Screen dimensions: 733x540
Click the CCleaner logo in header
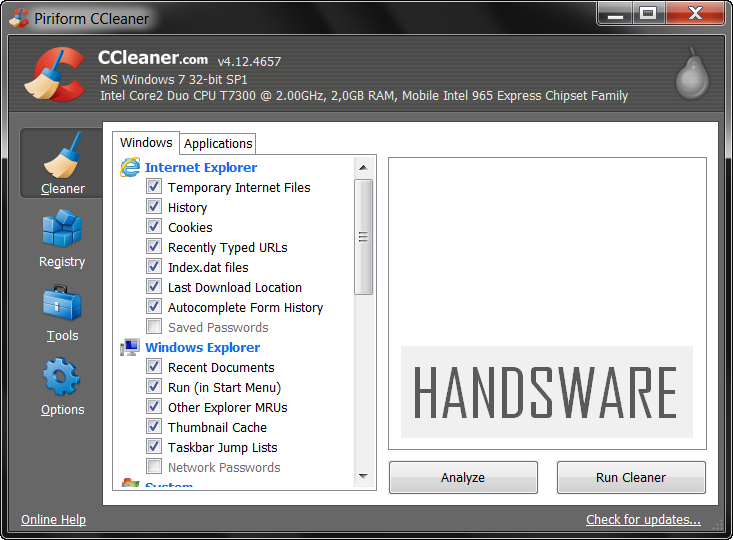coord(55,75)
